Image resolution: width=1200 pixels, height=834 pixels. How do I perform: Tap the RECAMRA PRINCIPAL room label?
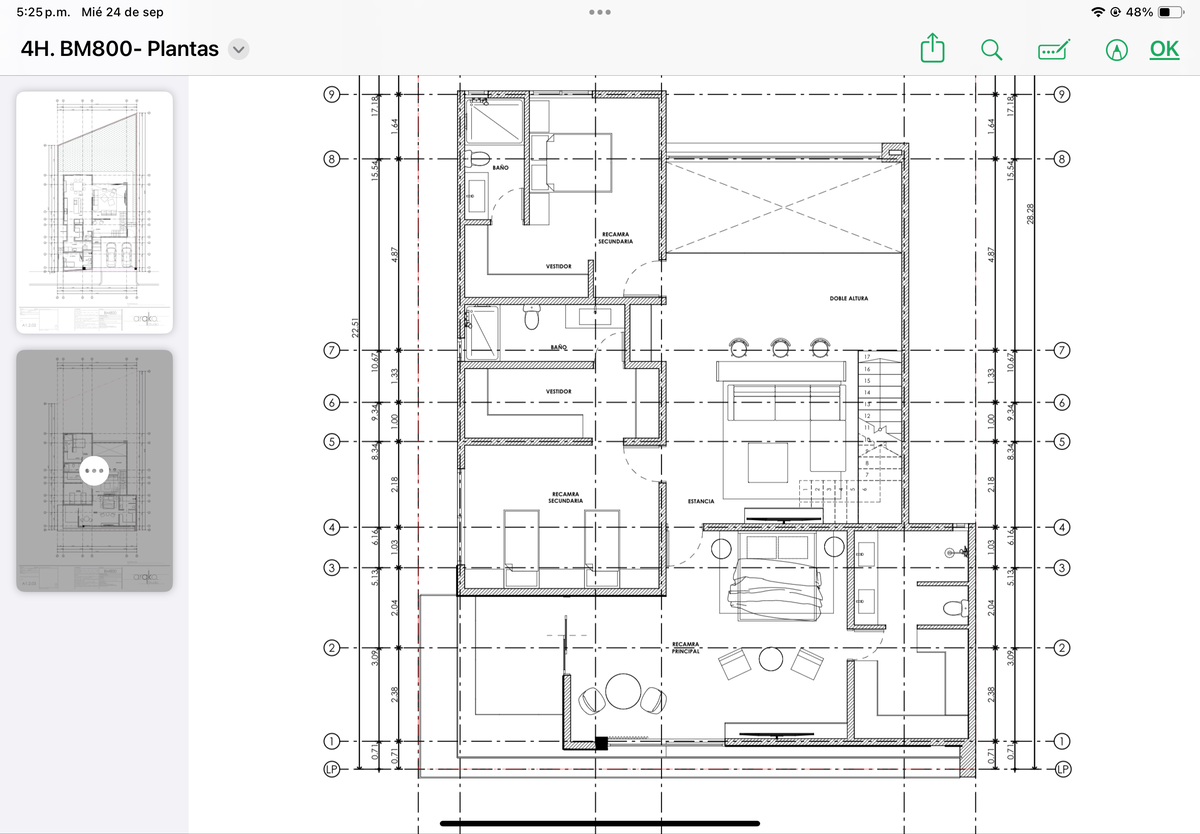[x=685, y=647]
